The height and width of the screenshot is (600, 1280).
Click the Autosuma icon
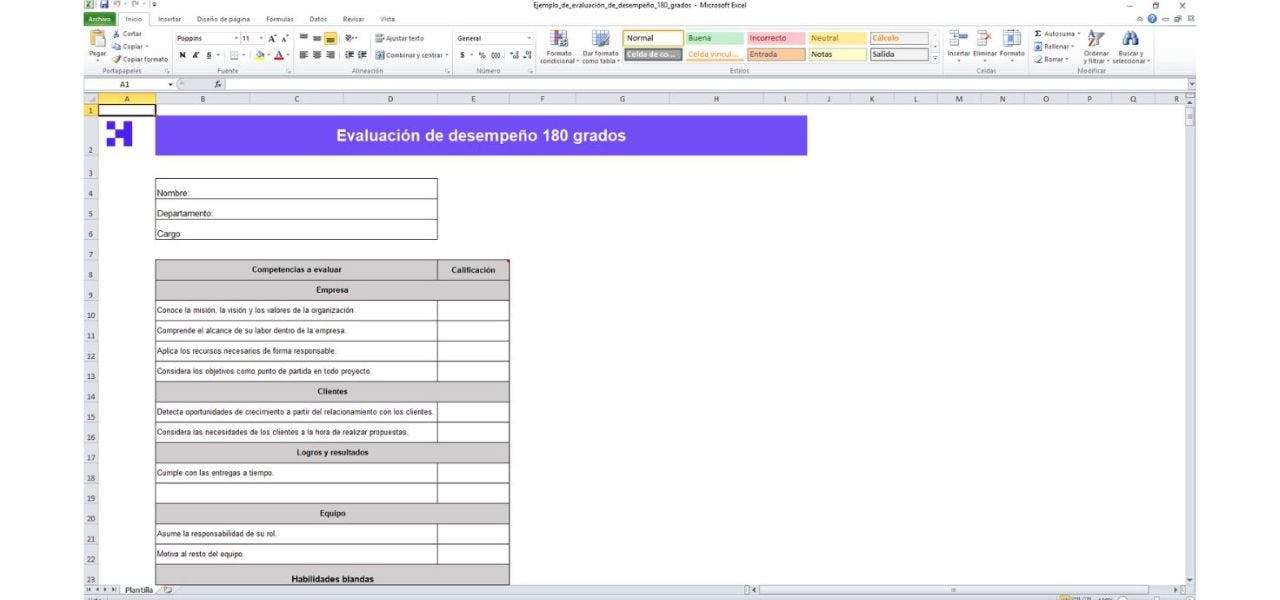(x=1040, y=32)
